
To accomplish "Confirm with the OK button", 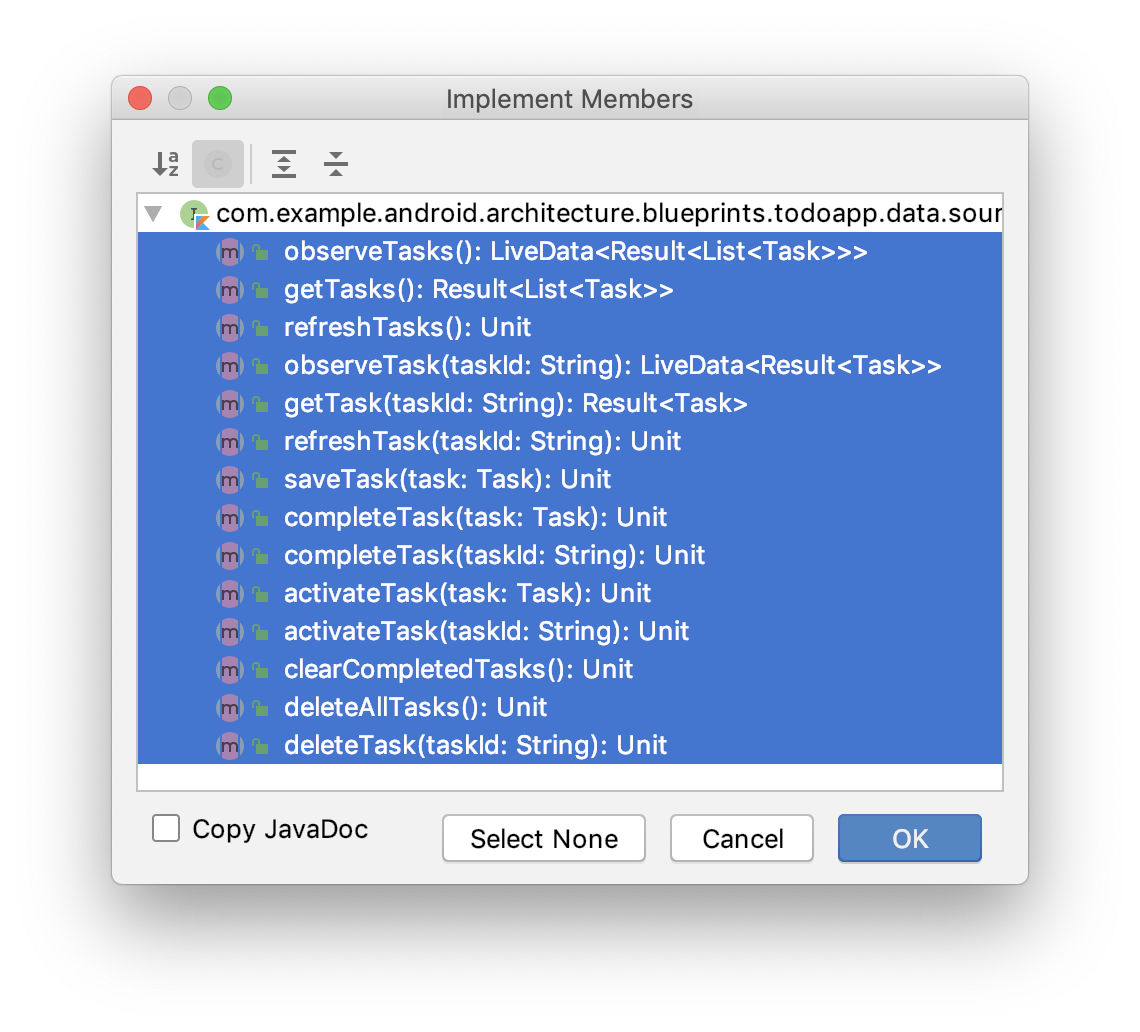I will (x=910, y=838).
